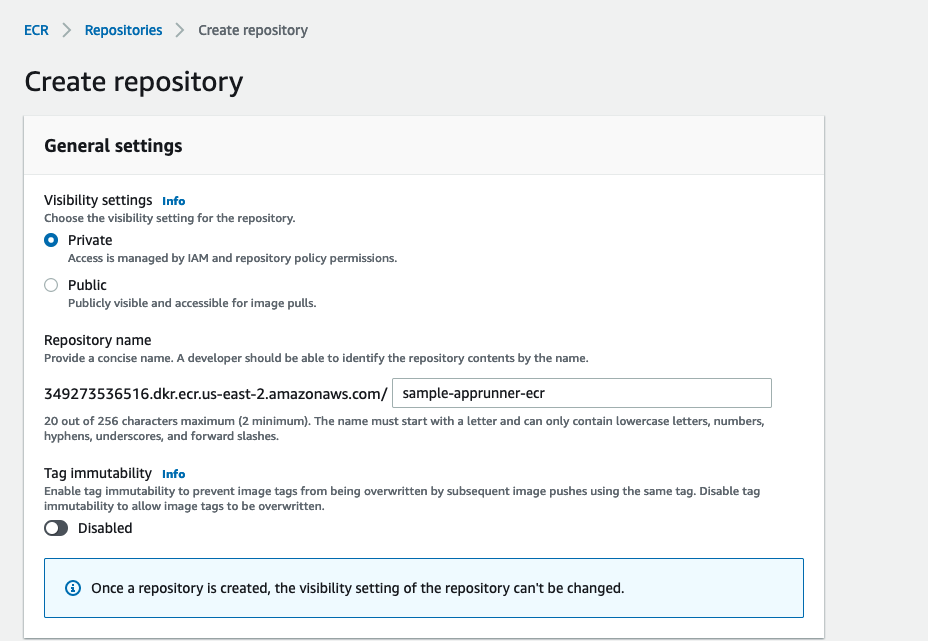Click the current Create repository breadcrumb

pyautogui.click(x=253, y=30)
